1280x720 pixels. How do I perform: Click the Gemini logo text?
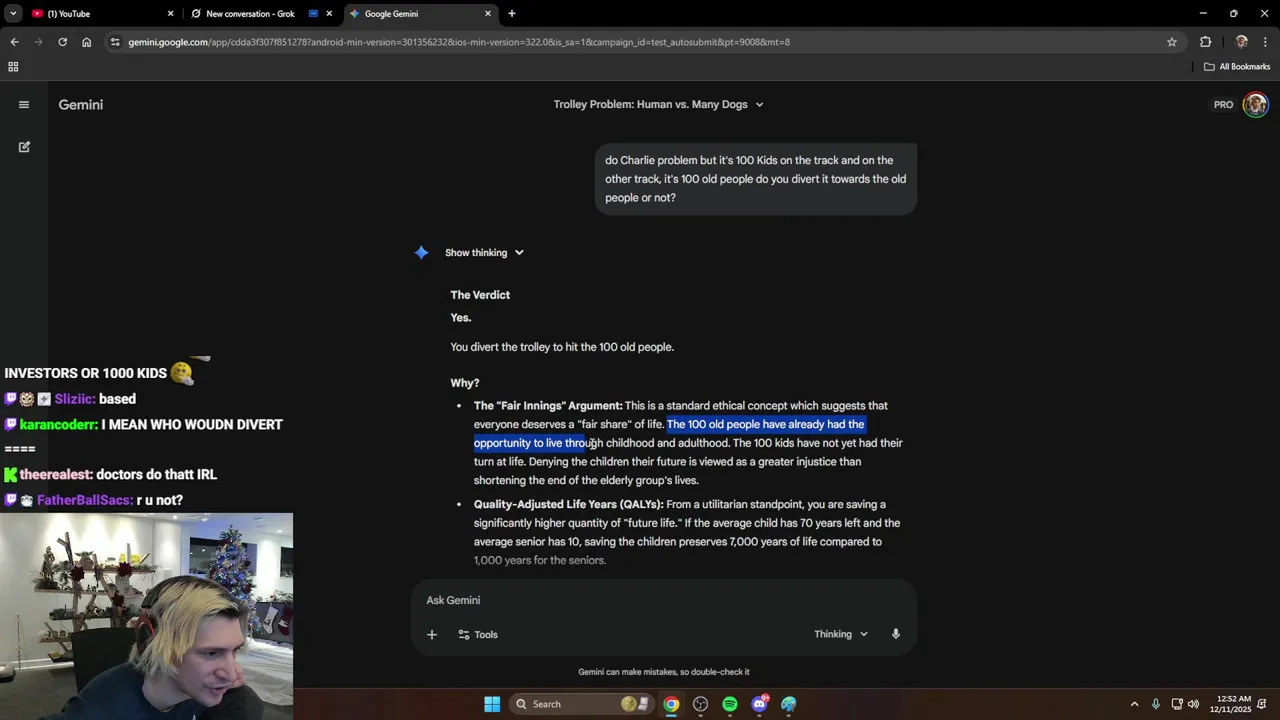81,105
